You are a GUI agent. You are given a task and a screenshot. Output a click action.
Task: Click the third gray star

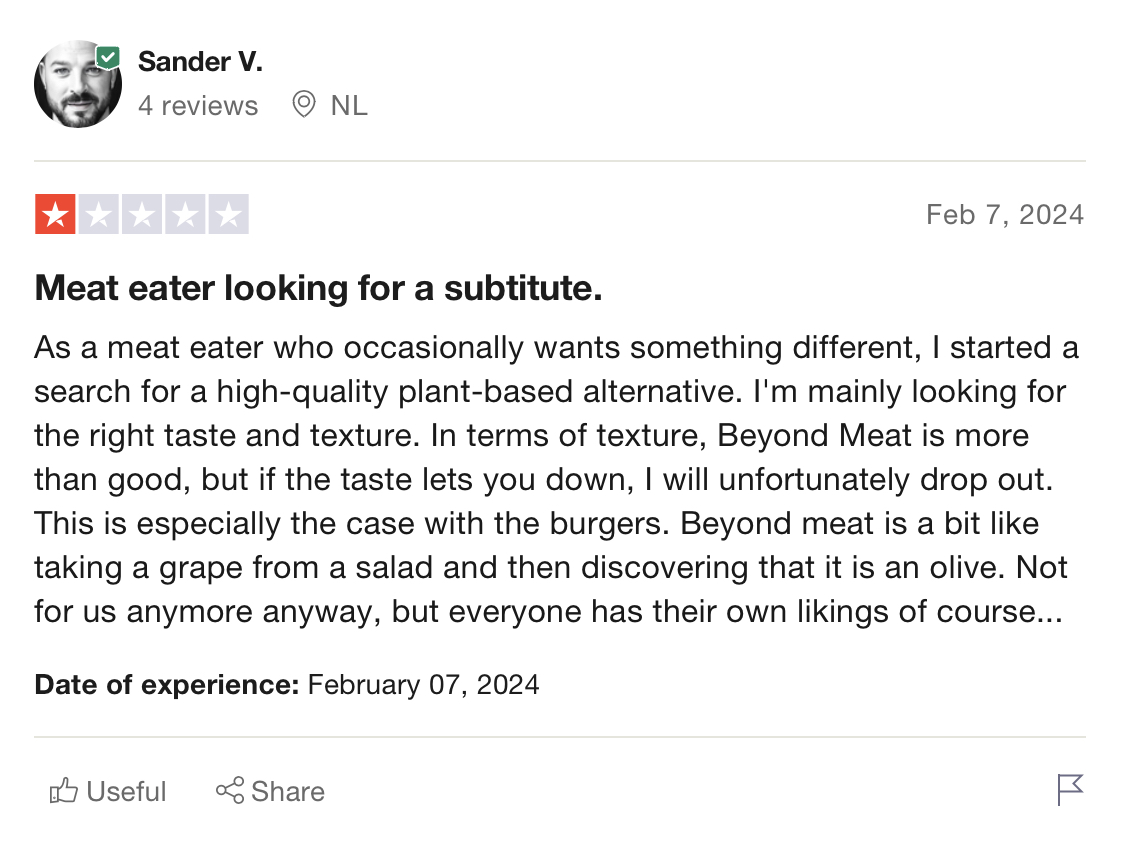(x=142, y=215)
